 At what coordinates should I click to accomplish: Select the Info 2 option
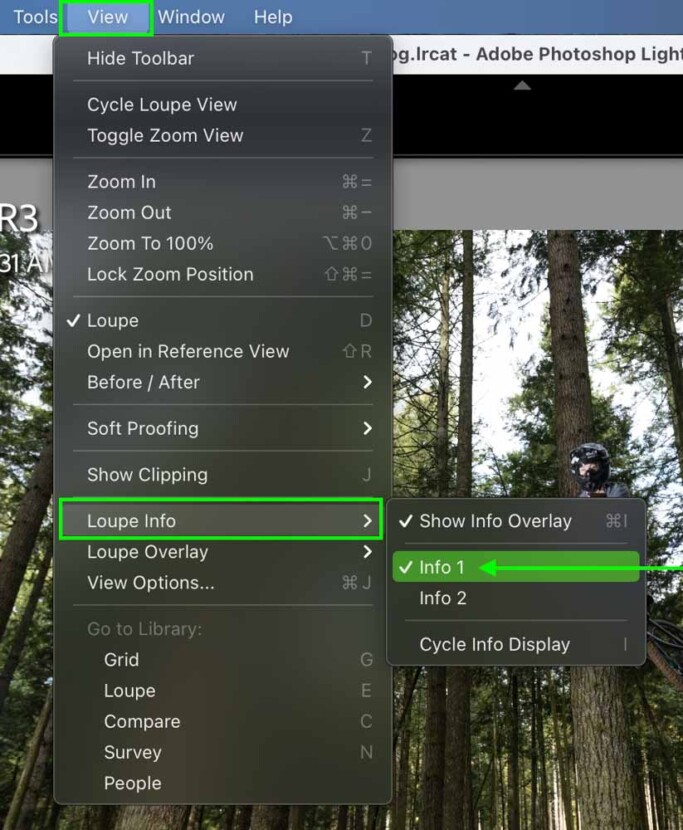[516, 598]
